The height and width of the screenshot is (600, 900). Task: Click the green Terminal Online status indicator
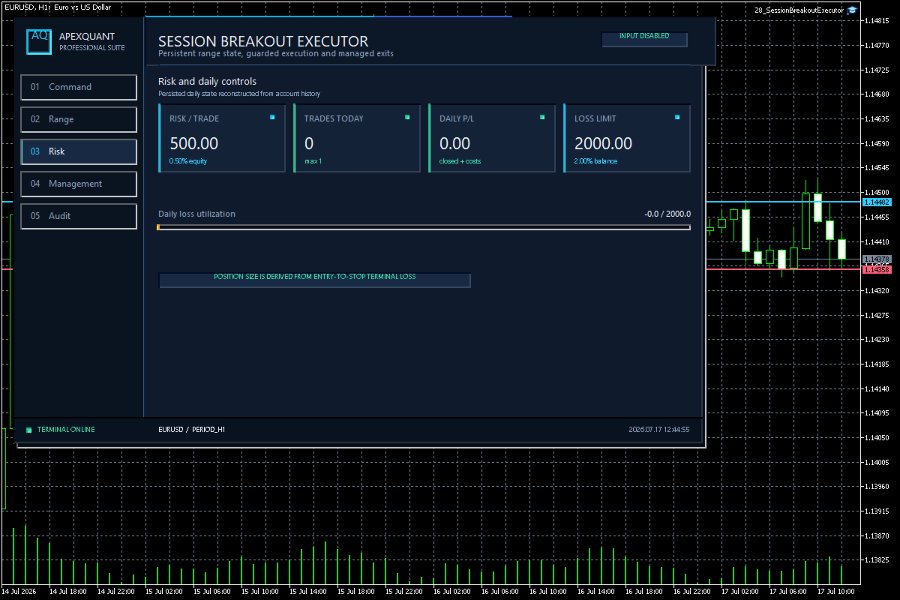(x=29, y=429)
